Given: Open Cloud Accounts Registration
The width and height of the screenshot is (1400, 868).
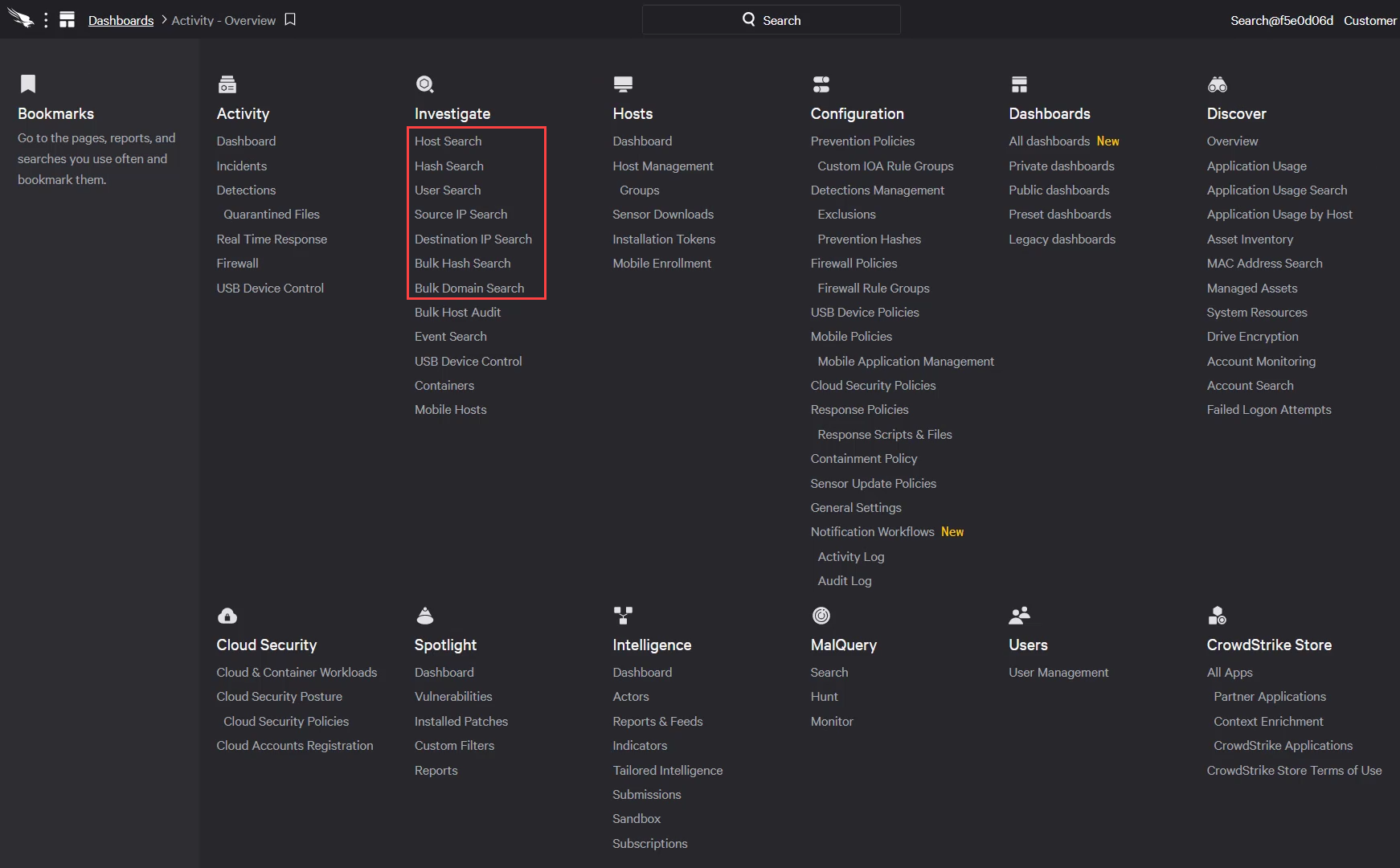Looking at the screenshot, I should (295, 746).
